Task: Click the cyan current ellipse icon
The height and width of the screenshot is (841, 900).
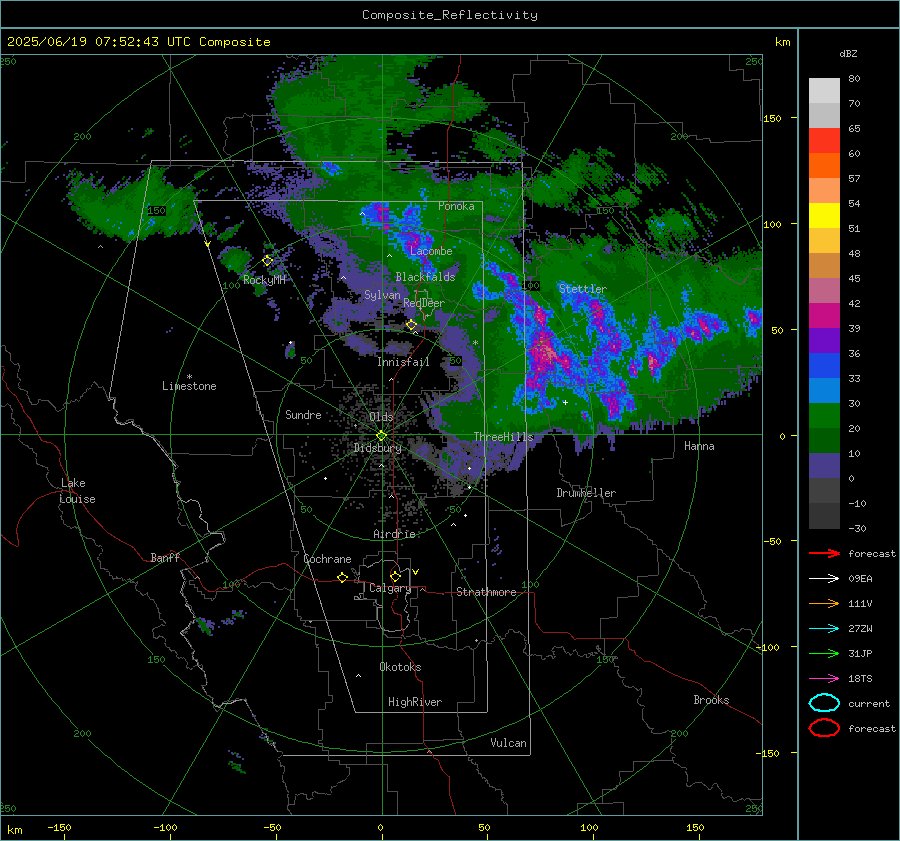Action: [x=824, y=703]
